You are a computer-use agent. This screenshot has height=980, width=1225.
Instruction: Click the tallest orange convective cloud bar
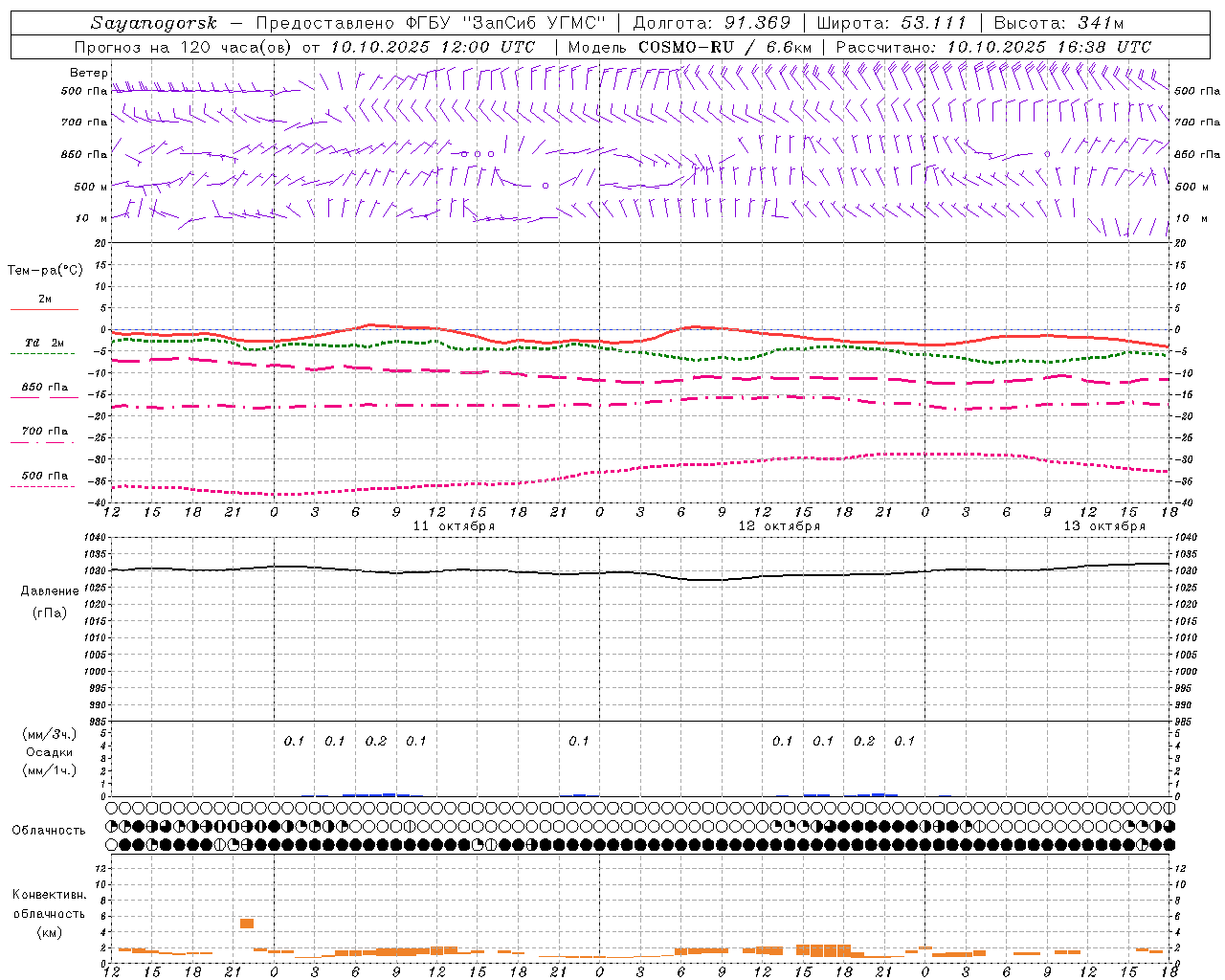247,924
